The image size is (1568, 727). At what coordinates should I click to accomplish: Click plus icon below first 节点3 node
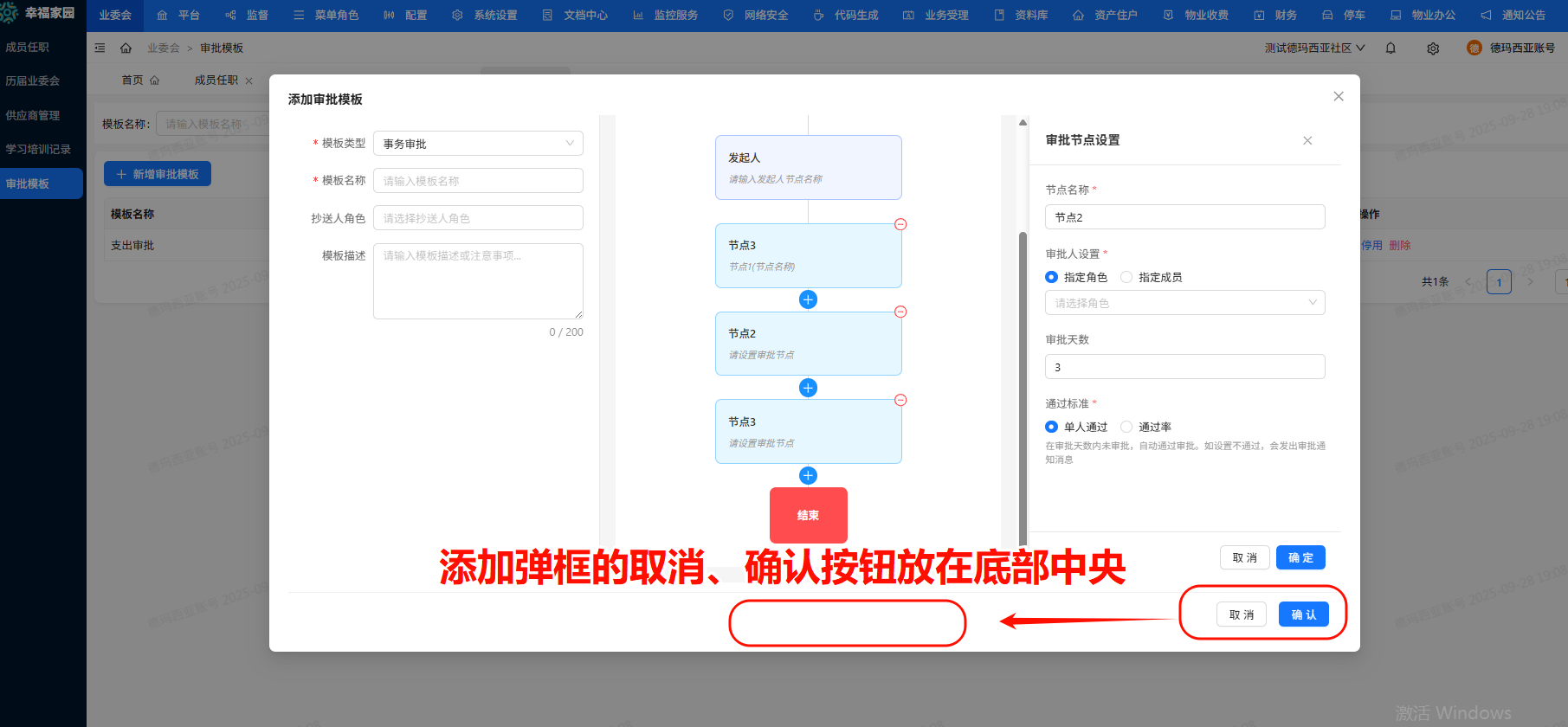pos(808,299)
